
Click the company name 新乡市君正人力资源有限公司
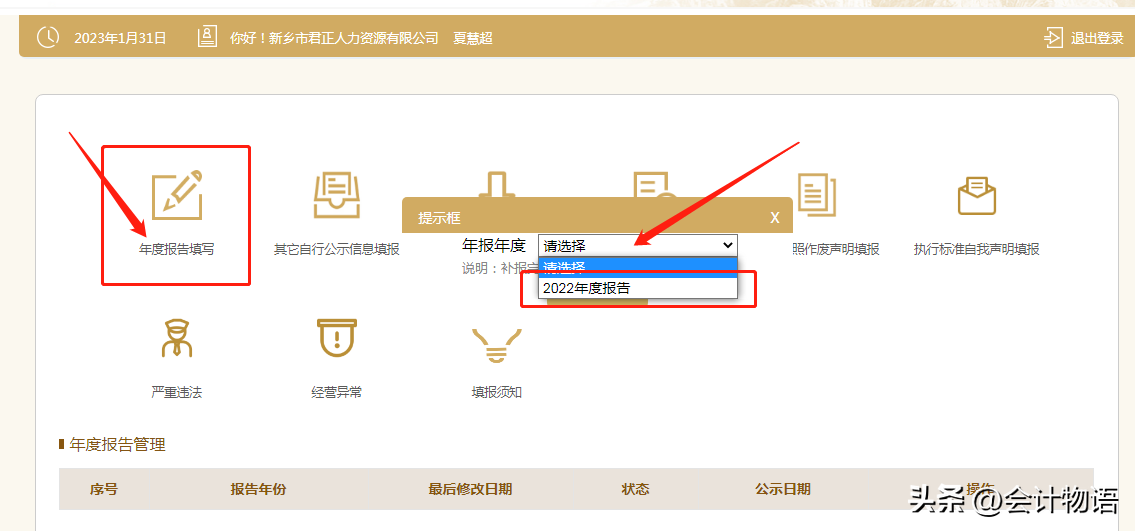354,38
